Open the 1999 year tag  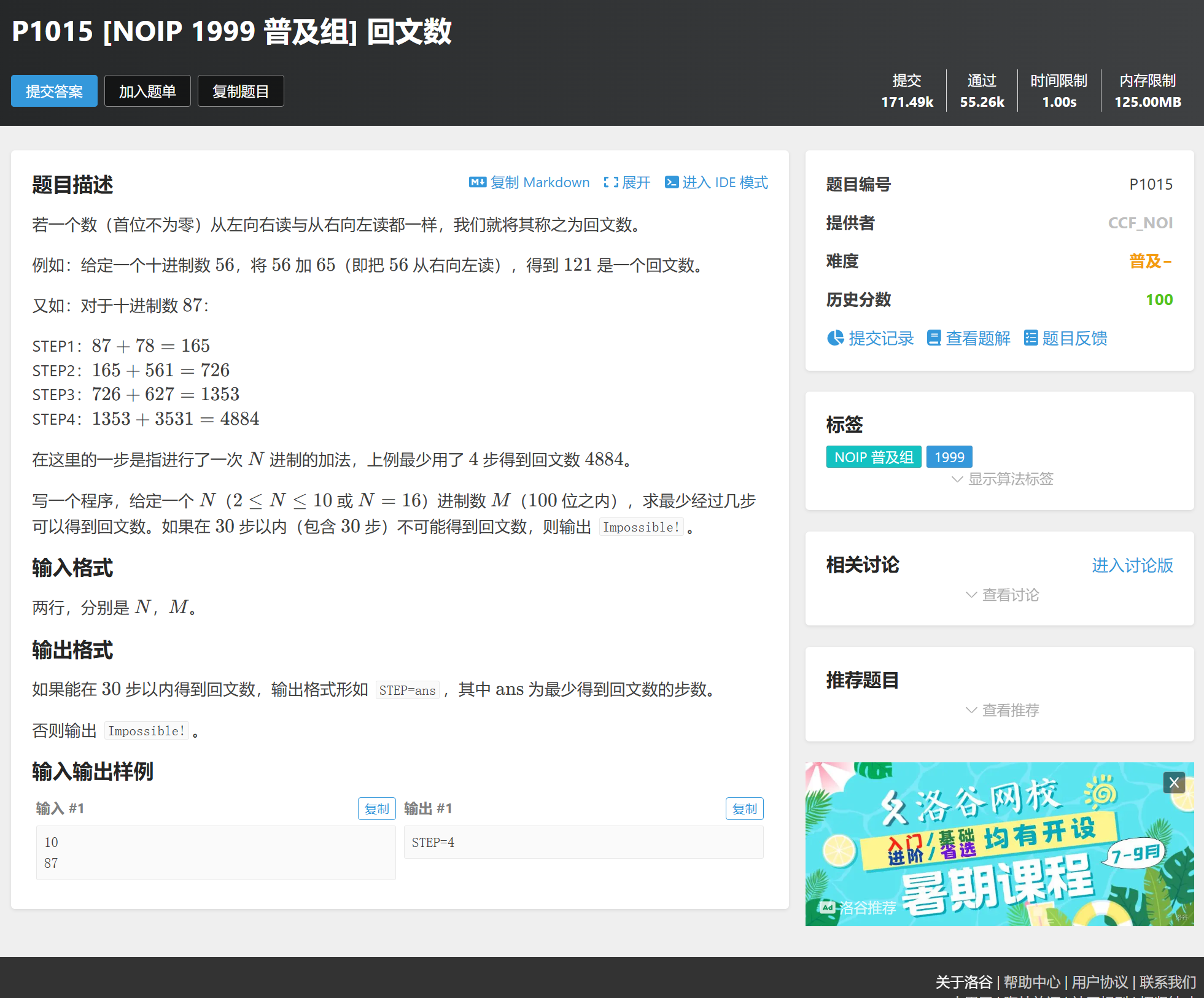pyautogui.click(x=949, y=457)
